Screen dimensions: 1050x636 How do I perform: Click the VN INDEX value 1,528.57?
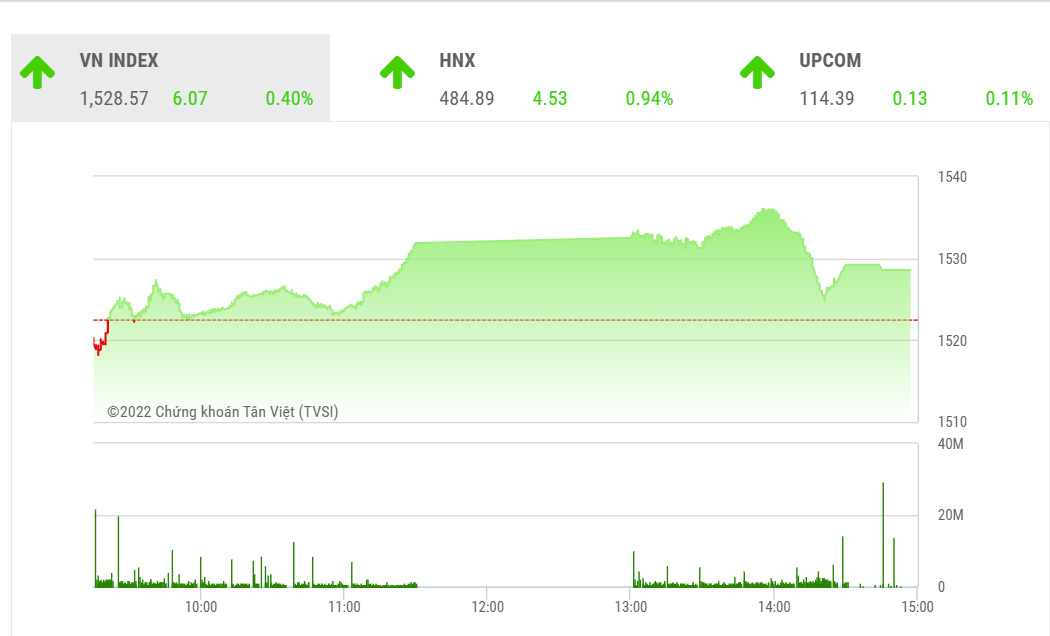pyautogui.click(x=114, y=99)
